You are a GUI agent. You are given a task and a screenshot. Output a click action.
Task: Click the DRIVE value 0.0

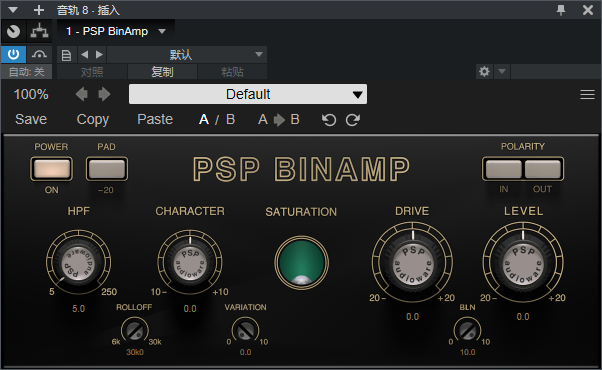[x=412, y=317]
